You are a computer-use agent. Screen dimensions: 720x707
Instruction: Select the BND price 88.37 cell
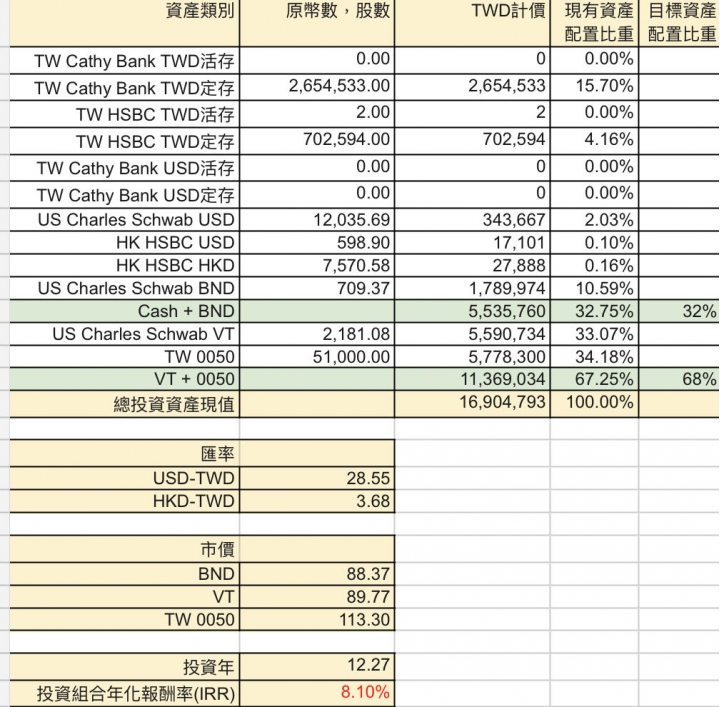[317, 574]
